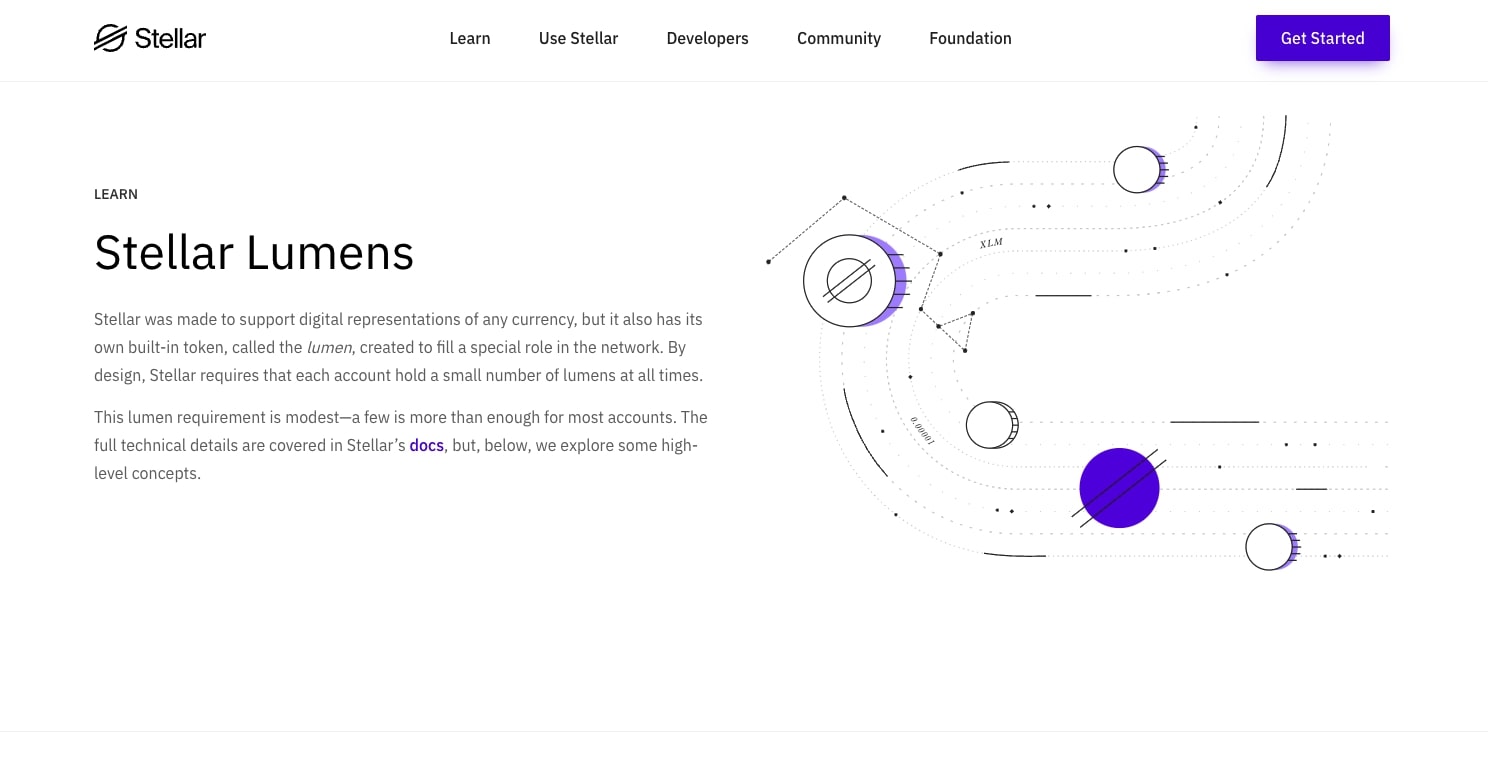Click the italic word lumen in text
Viewport: 1488px width, 761px height.
point(329,347)
